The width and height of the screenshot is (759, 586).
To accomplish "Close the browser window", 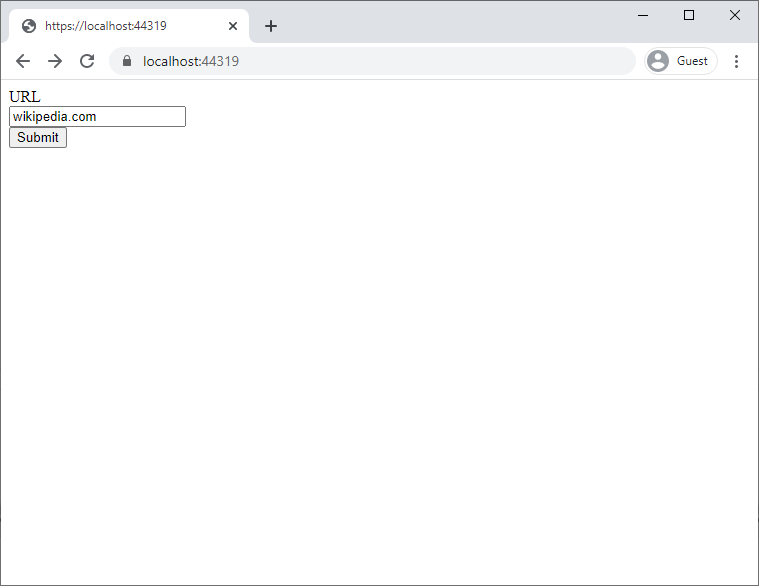I will point(735,15).
